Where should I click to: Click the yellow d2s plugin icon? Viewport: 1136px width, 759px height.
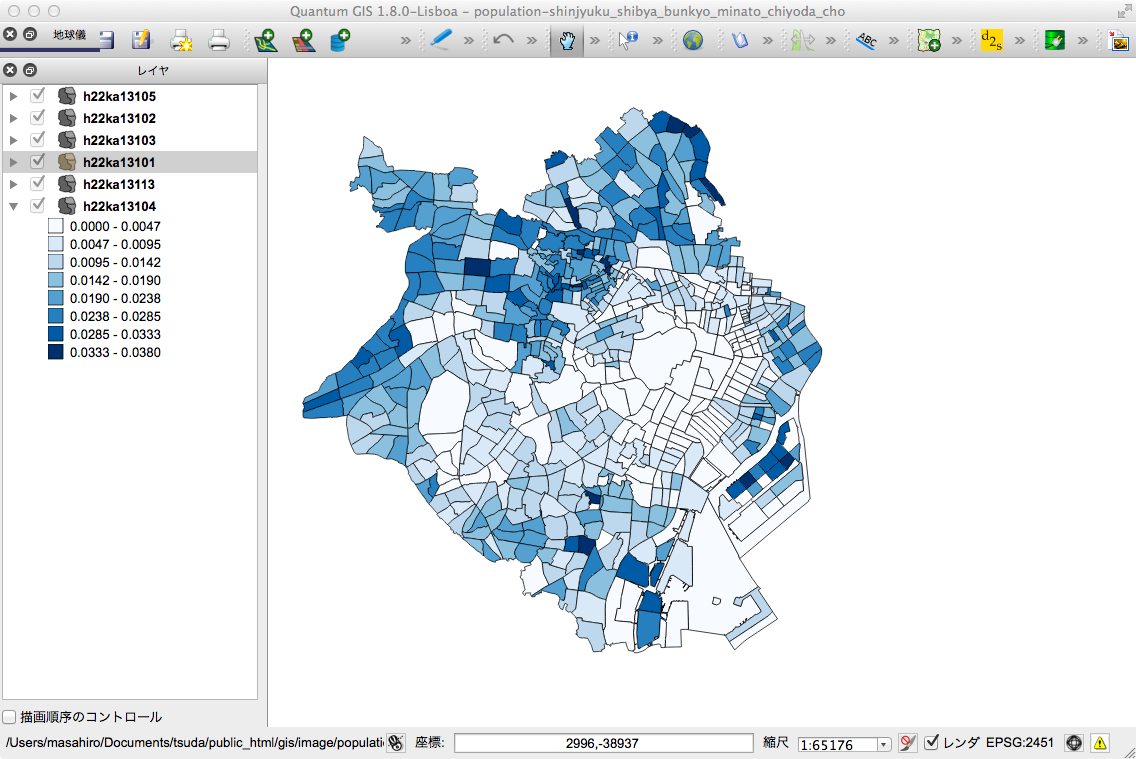(991, 41)
